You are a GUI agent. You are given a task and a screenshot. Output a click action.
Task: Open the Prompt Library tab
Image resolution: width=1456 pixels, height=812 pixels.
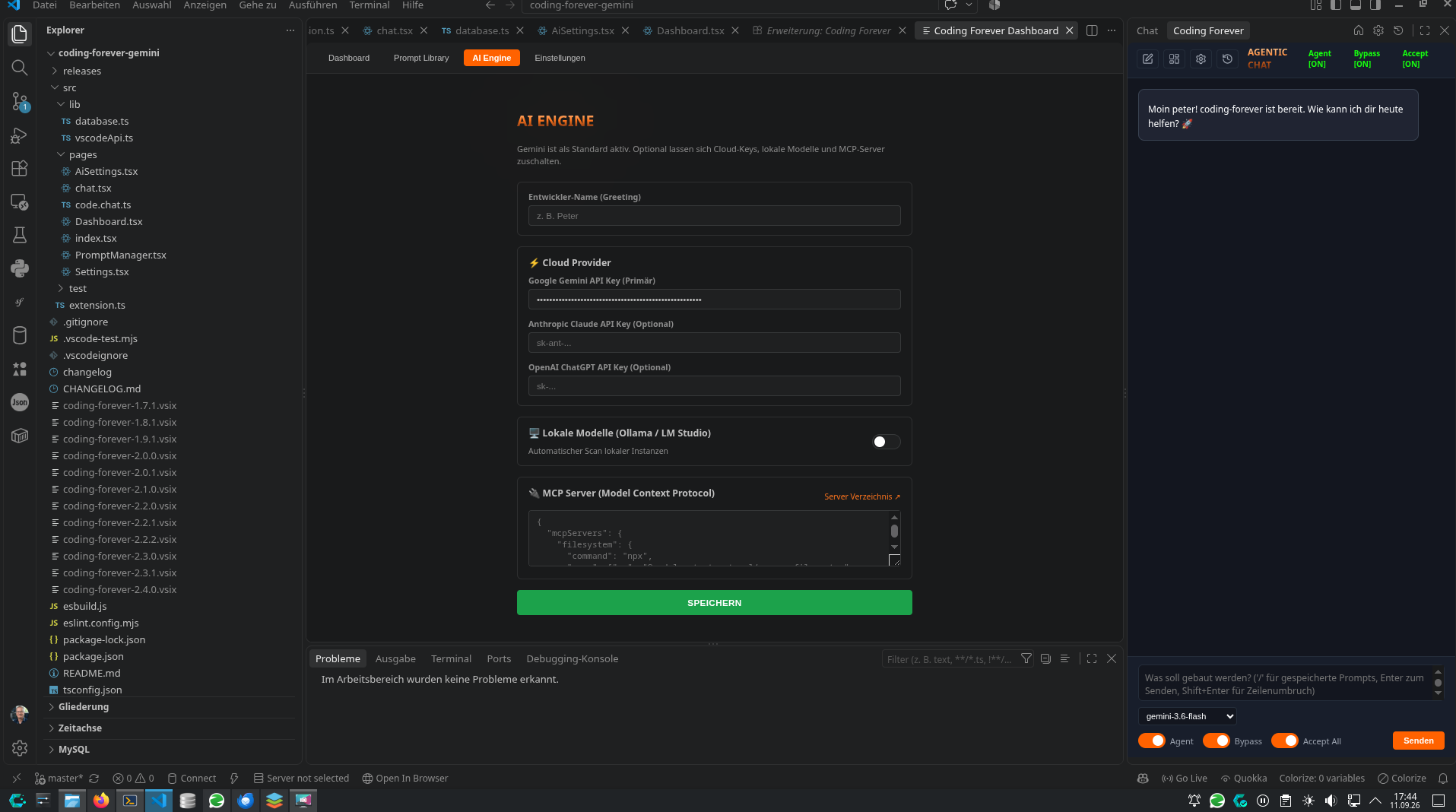click(x=421, y=58)
